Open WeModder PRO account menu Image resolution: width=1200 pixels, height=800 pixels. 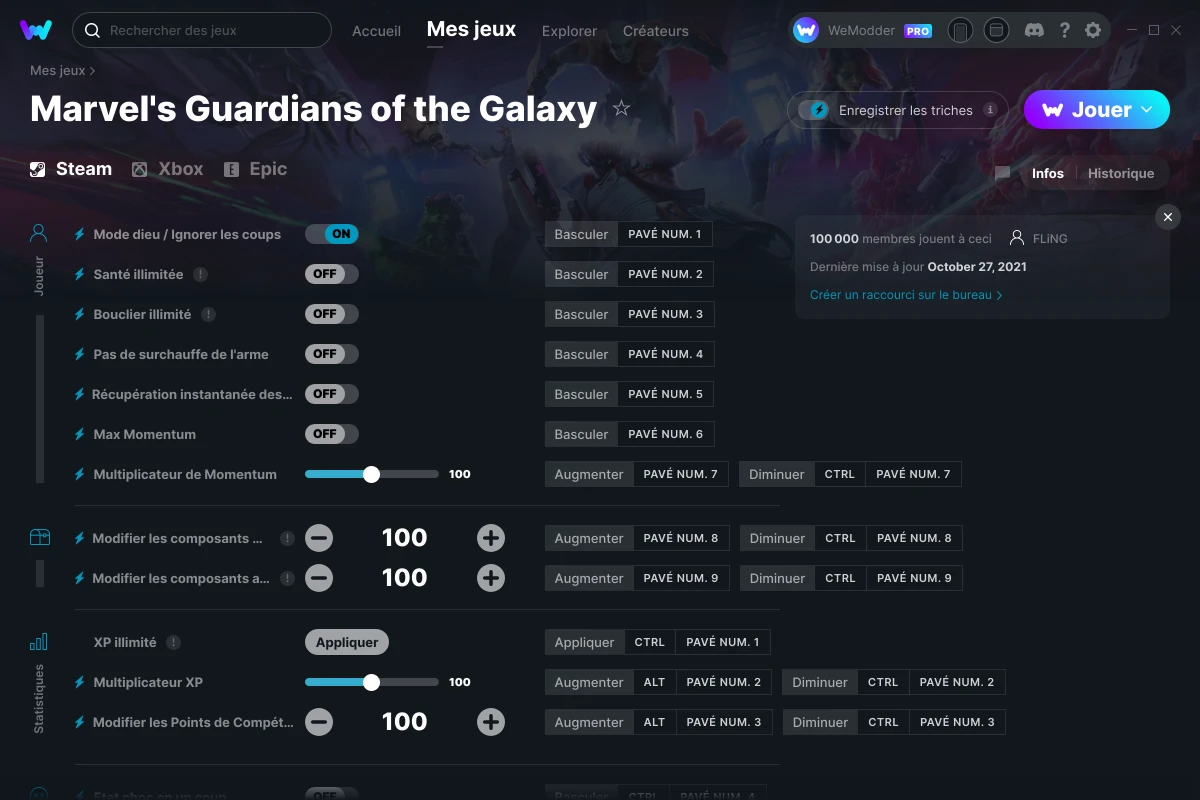[x=863, y=30]
